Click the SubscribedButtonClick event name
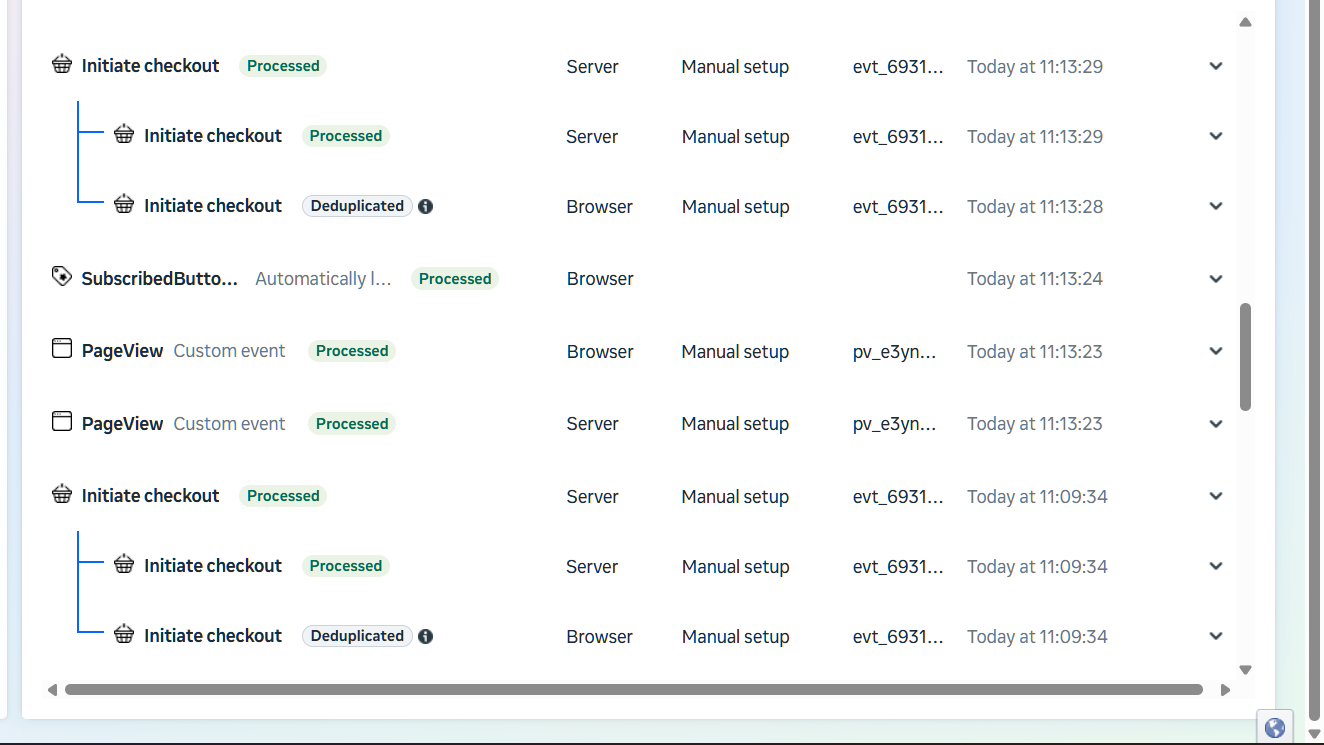 (160, 279)
